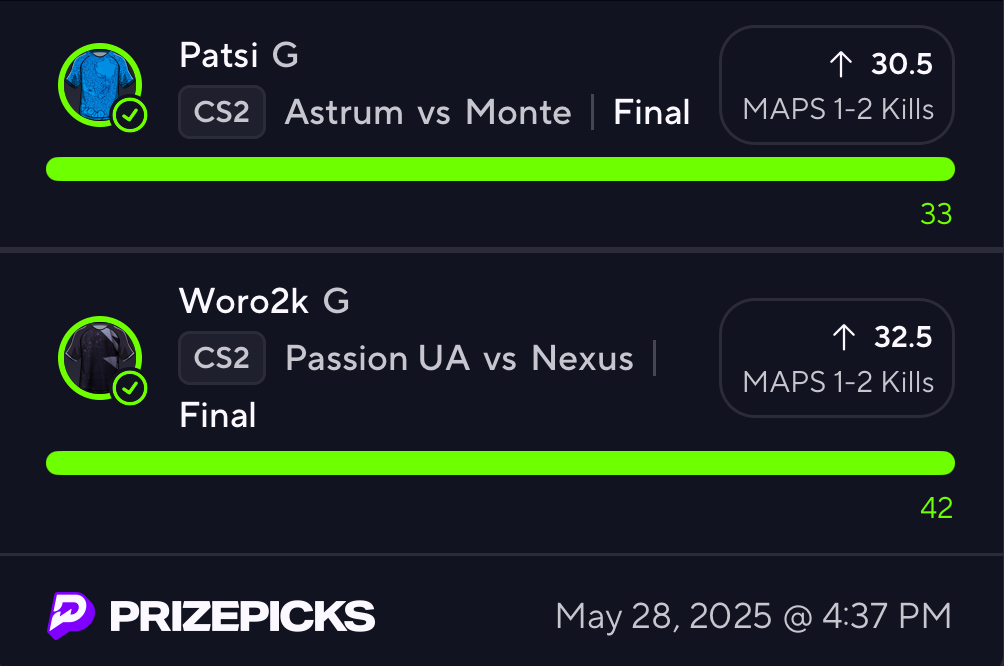Click the Patsi G player name

point(239,55)
